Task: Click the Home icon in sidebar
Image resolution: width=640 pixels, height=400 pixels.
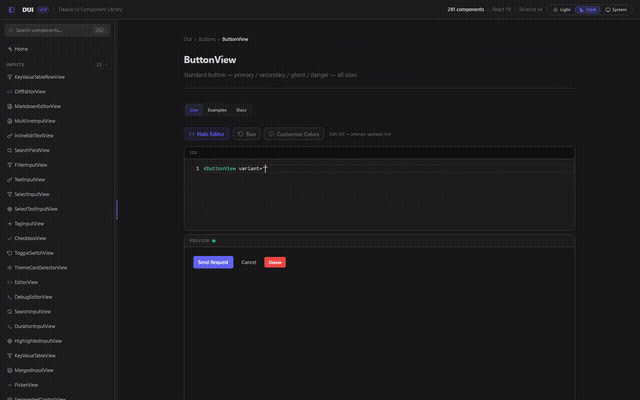Action: point(10,49)
